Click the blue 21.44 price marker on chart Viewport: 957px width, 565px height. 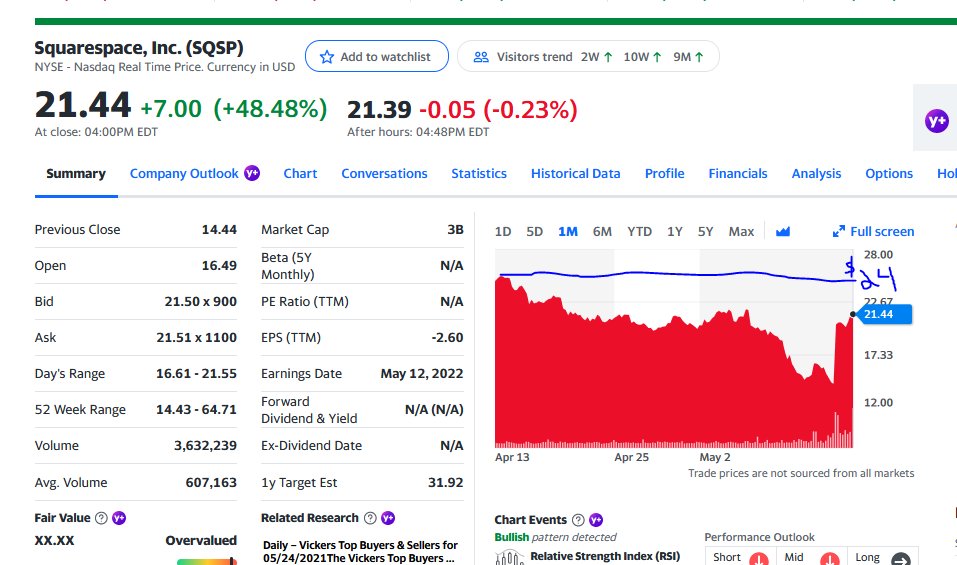coord(883,314)
